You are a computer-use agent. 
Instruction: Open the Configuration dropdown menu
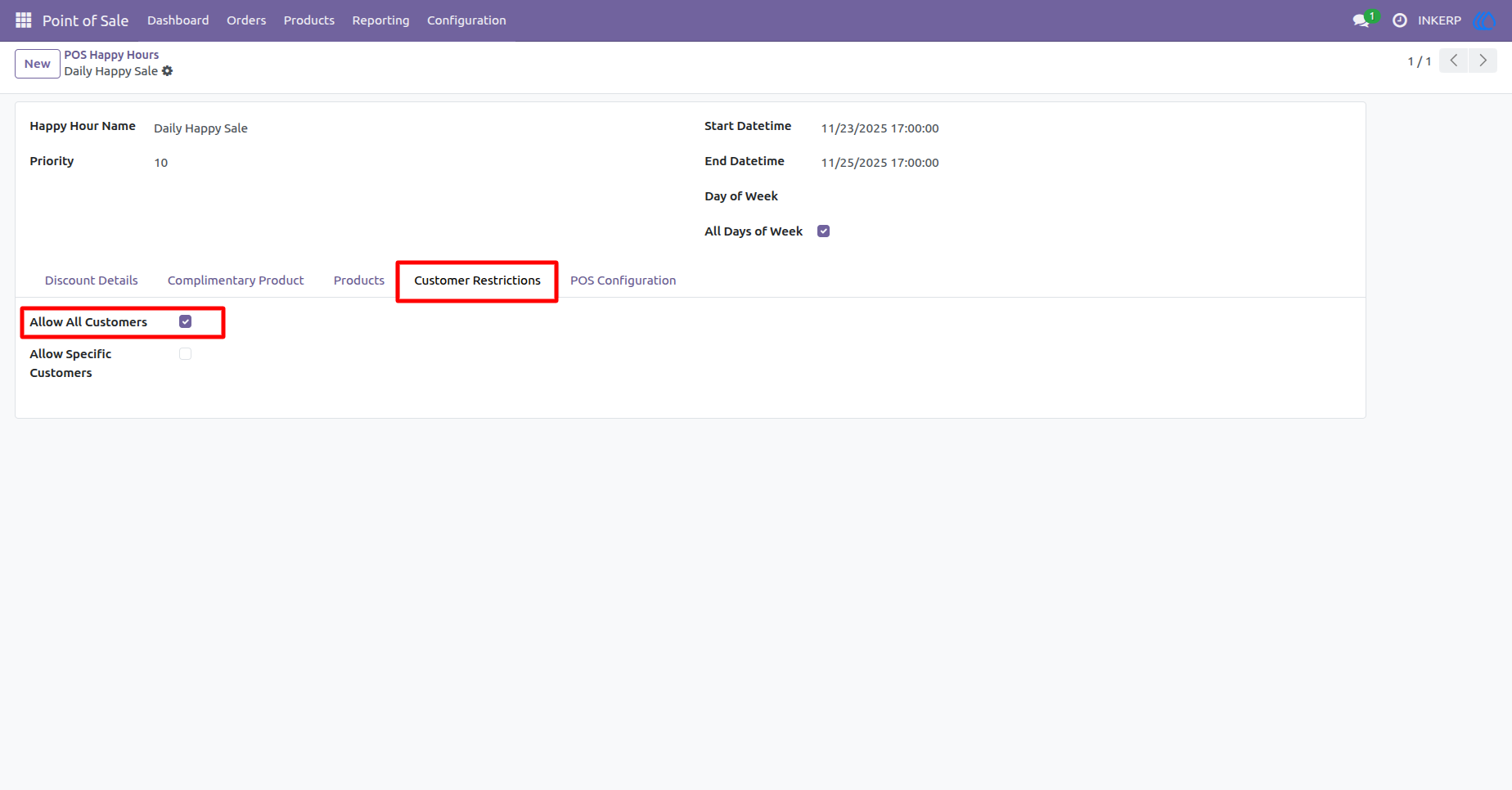[x=466, y=20]
